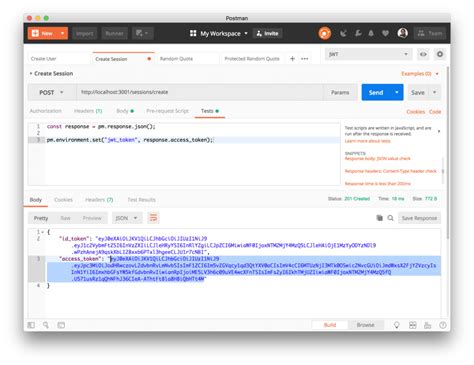Search within the response body icon
This screenshot has width=474, height=365.
(390, 218)
